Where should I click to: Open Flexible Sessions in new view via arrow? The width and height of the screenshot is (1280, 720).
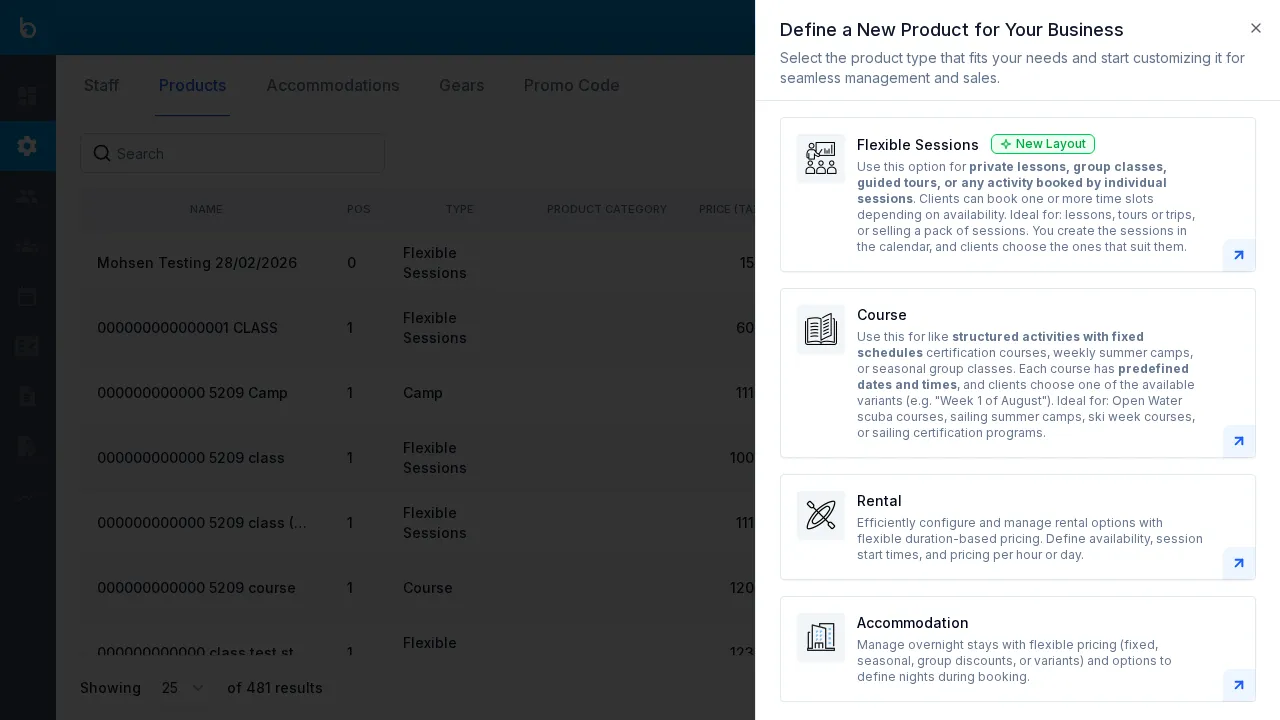click(1238, 255)
